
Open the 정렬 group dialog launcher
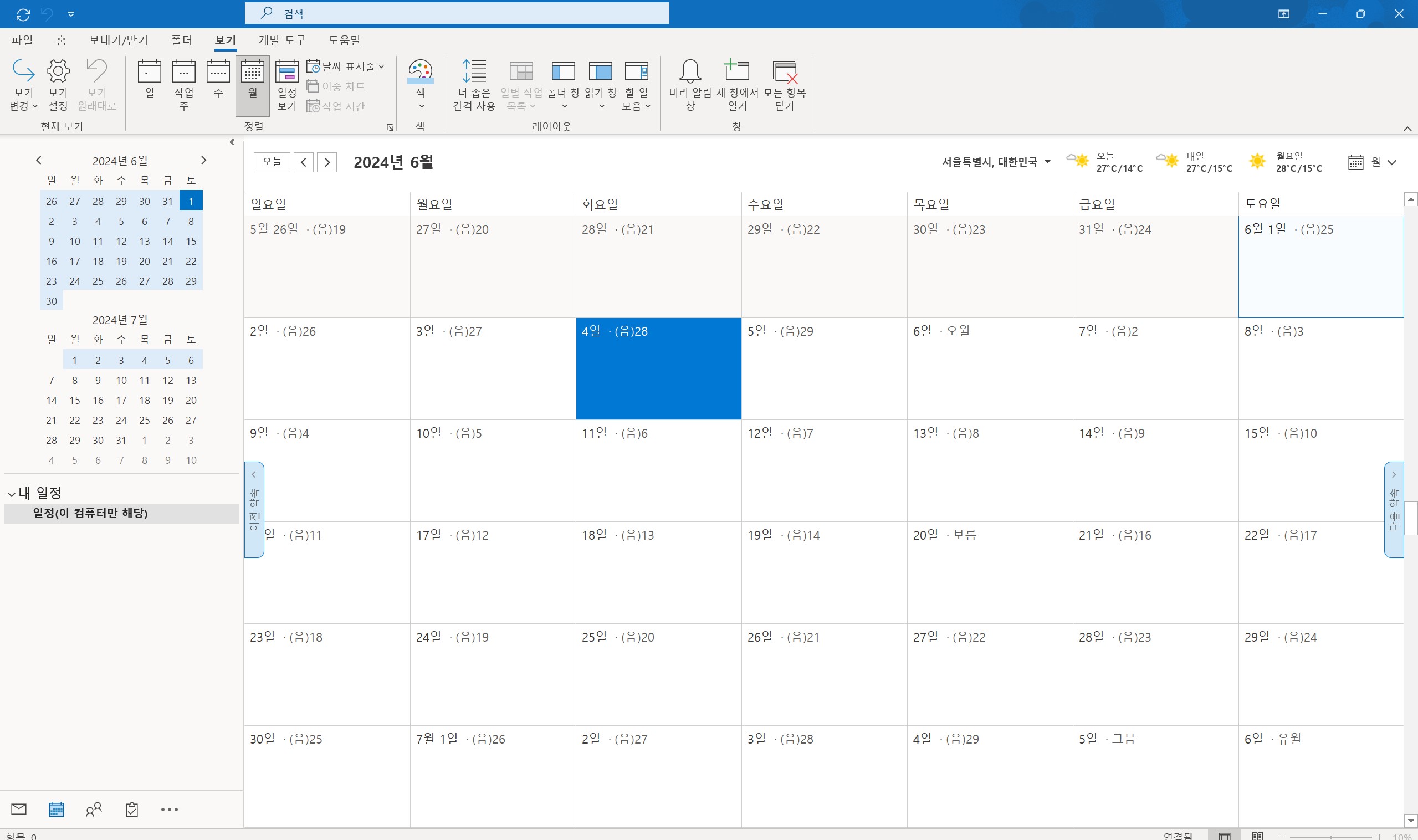(x=390, y=127)
